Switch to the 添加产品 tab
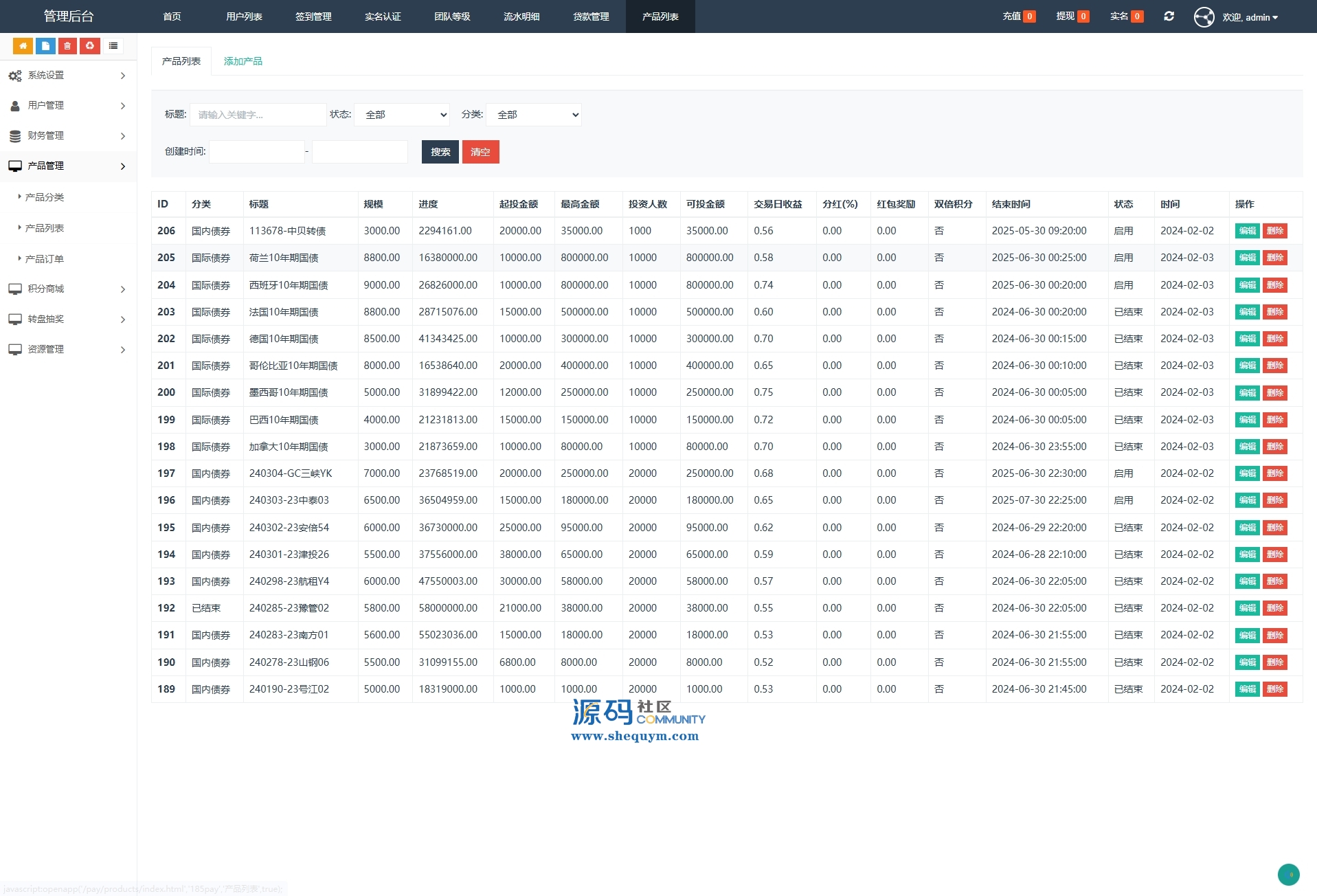 pos(243,61)
